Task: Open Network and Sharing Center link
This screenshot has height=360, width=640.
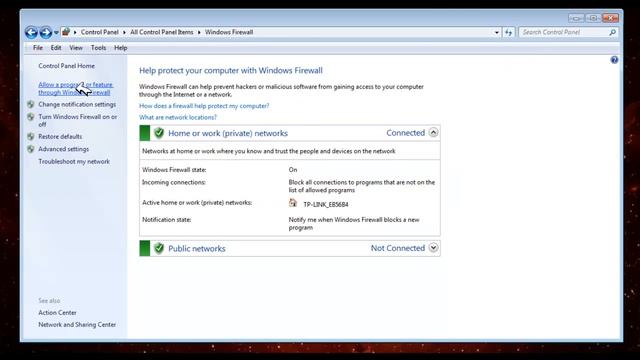Action: [77, 325]
